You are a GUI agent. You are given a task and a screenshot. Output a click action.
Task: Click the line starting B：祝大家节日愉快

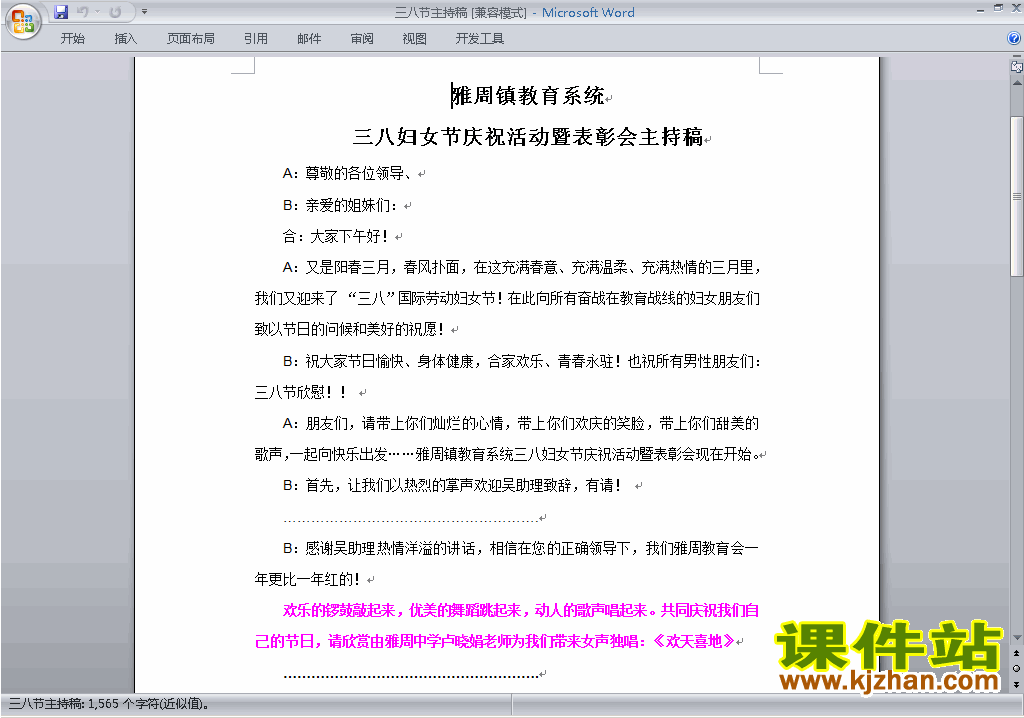pos(522,361)
